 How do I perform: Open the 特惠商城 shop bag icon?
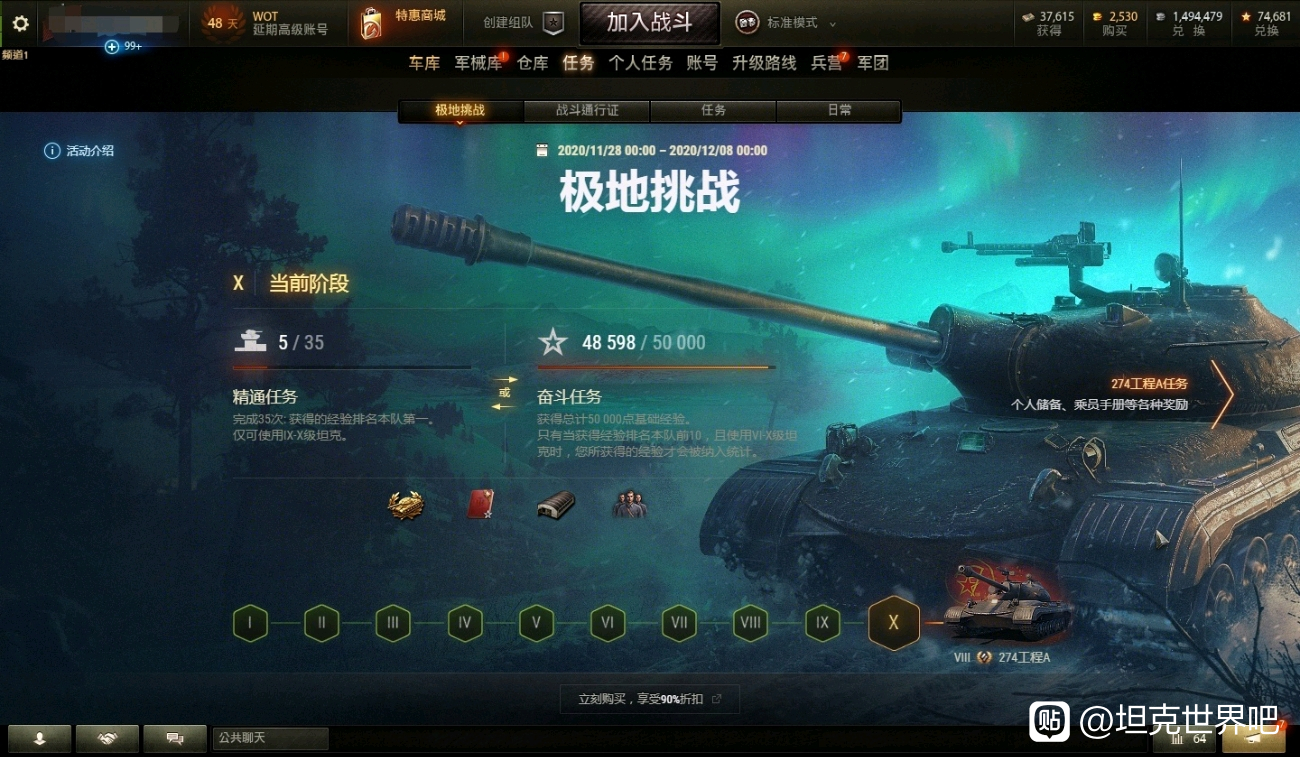pyautogui.click(x=371, y=24)
